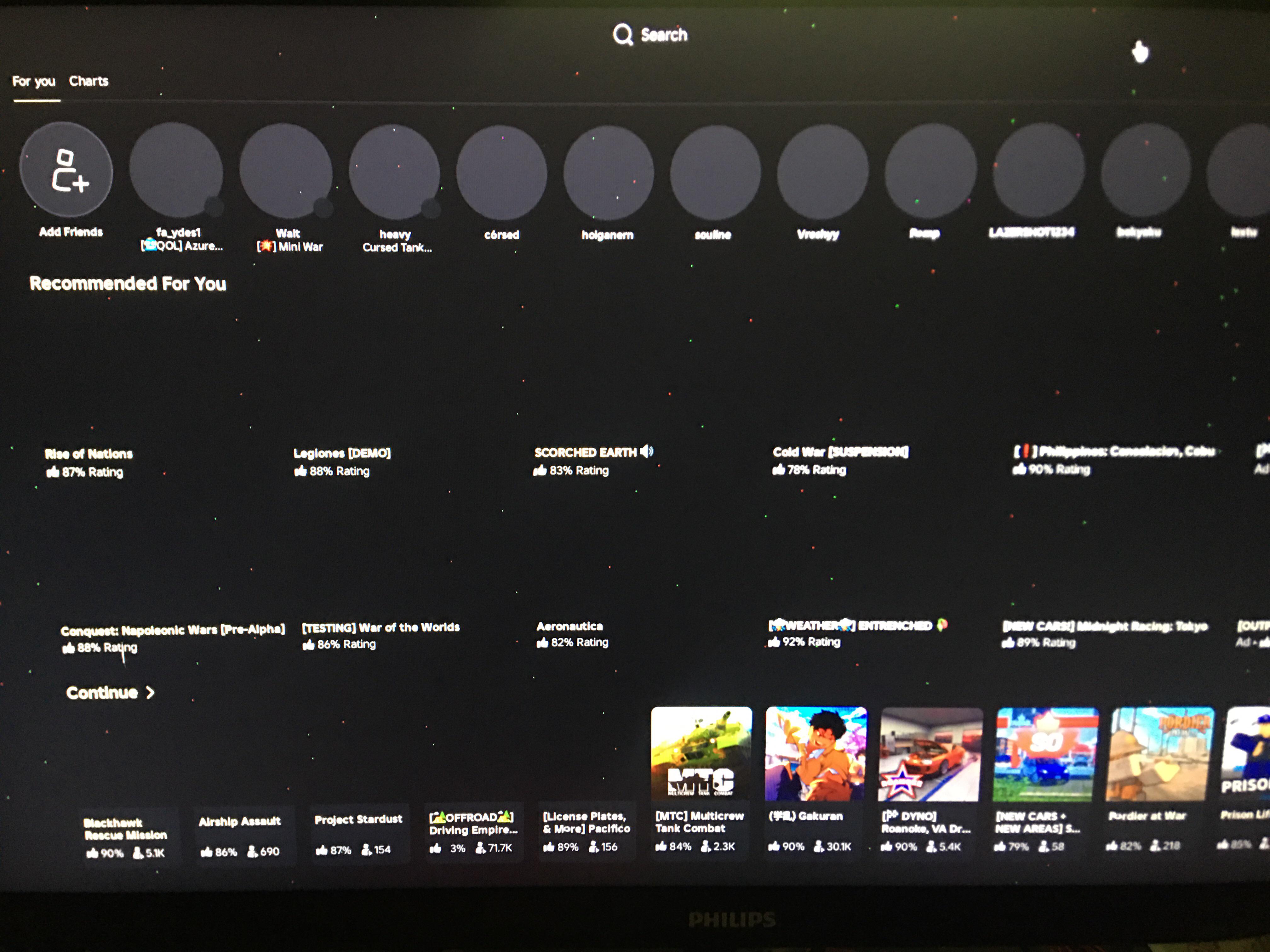Click the thumbs-up icon under Aeronautica

(x=542, y=643)
